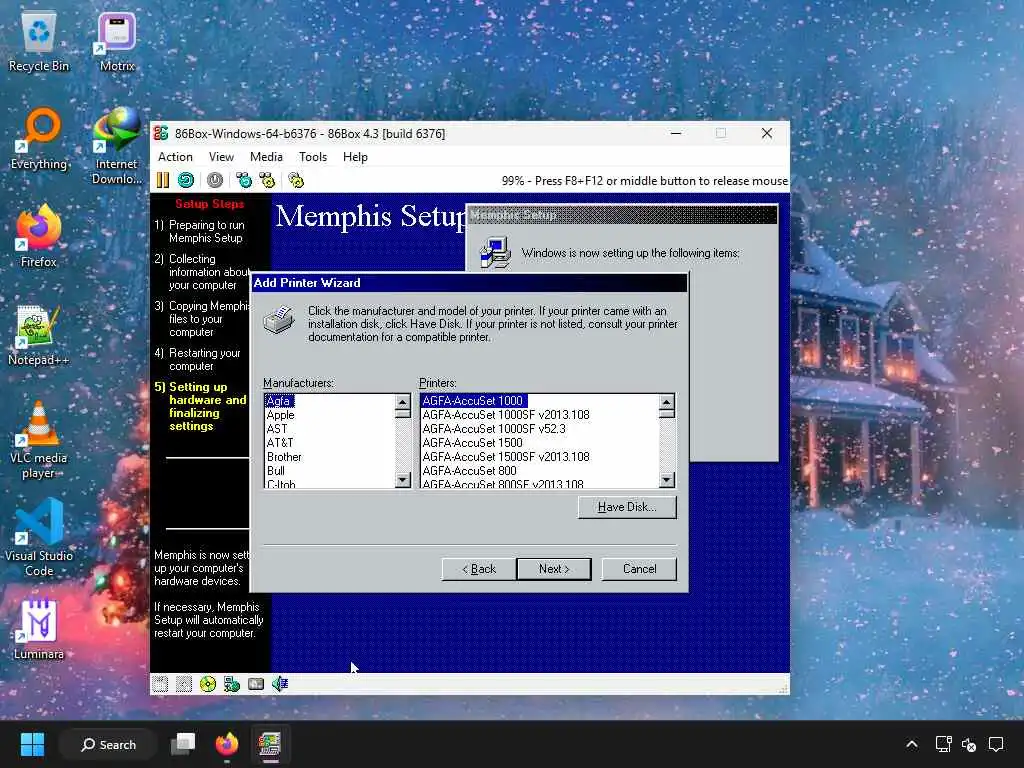The height and width of the screenshot is (768, 1024).
Task: Click the grey power button icon
Action: pos(215,180)
